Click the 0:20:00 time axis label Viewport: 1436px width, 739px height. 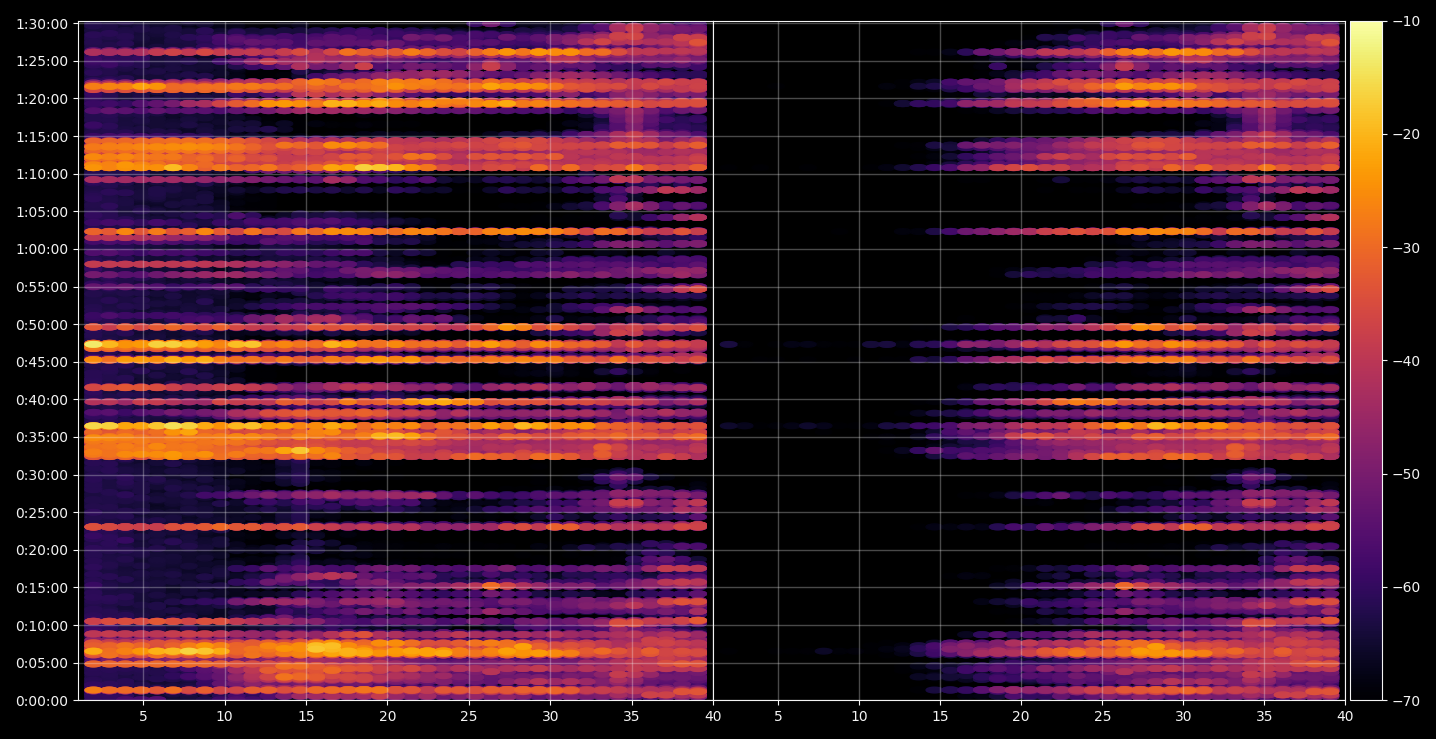click(42, 550)
